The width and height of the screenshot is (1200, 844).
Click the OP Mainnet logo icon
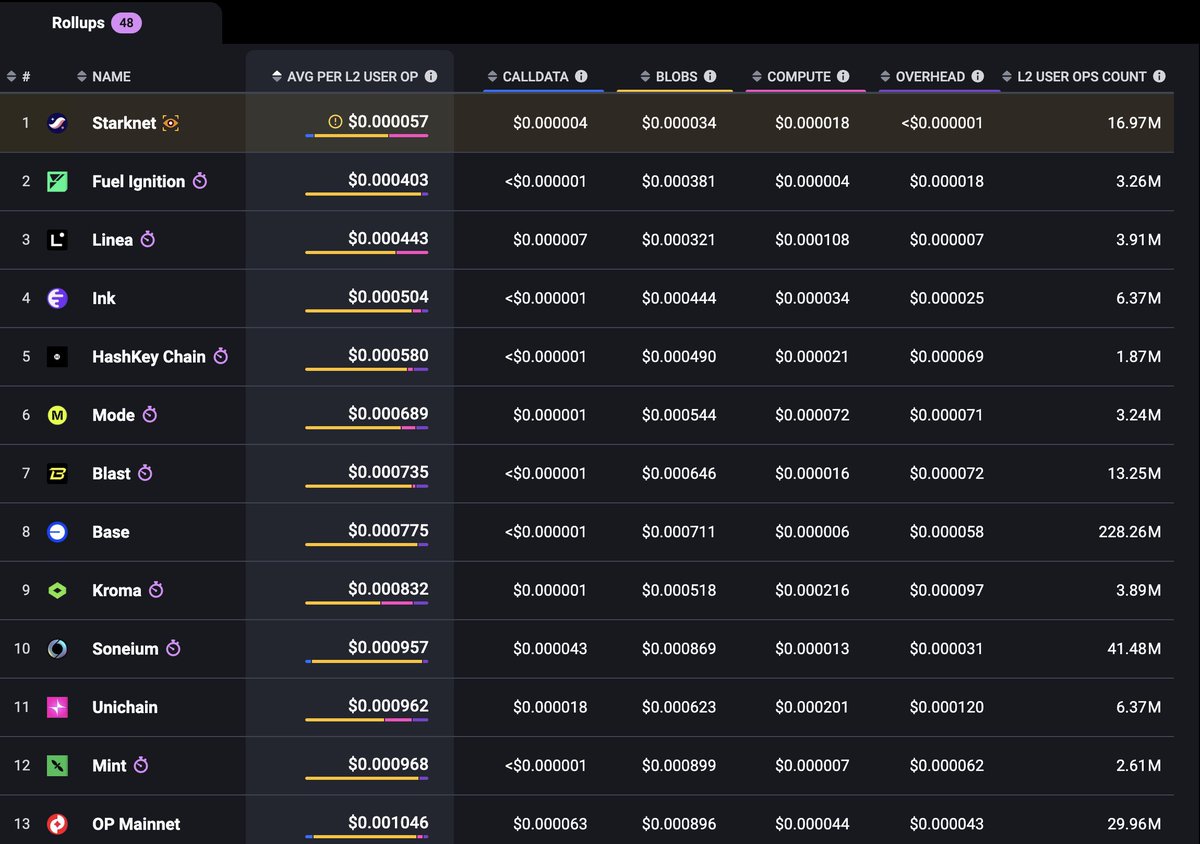[55, 824]
